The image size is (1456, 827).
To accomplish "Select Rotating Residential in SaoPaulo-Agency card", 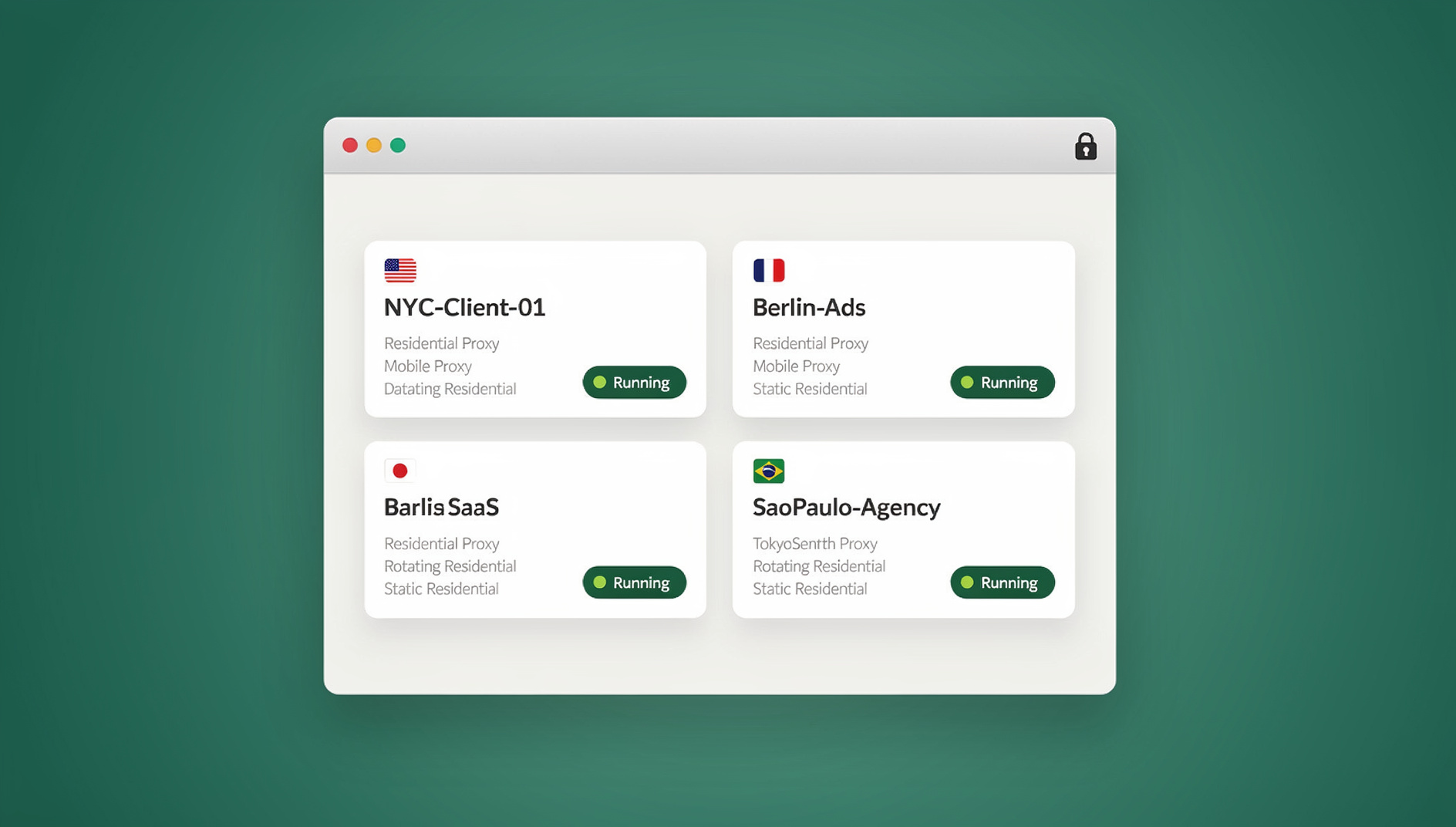I will point(819,566).
